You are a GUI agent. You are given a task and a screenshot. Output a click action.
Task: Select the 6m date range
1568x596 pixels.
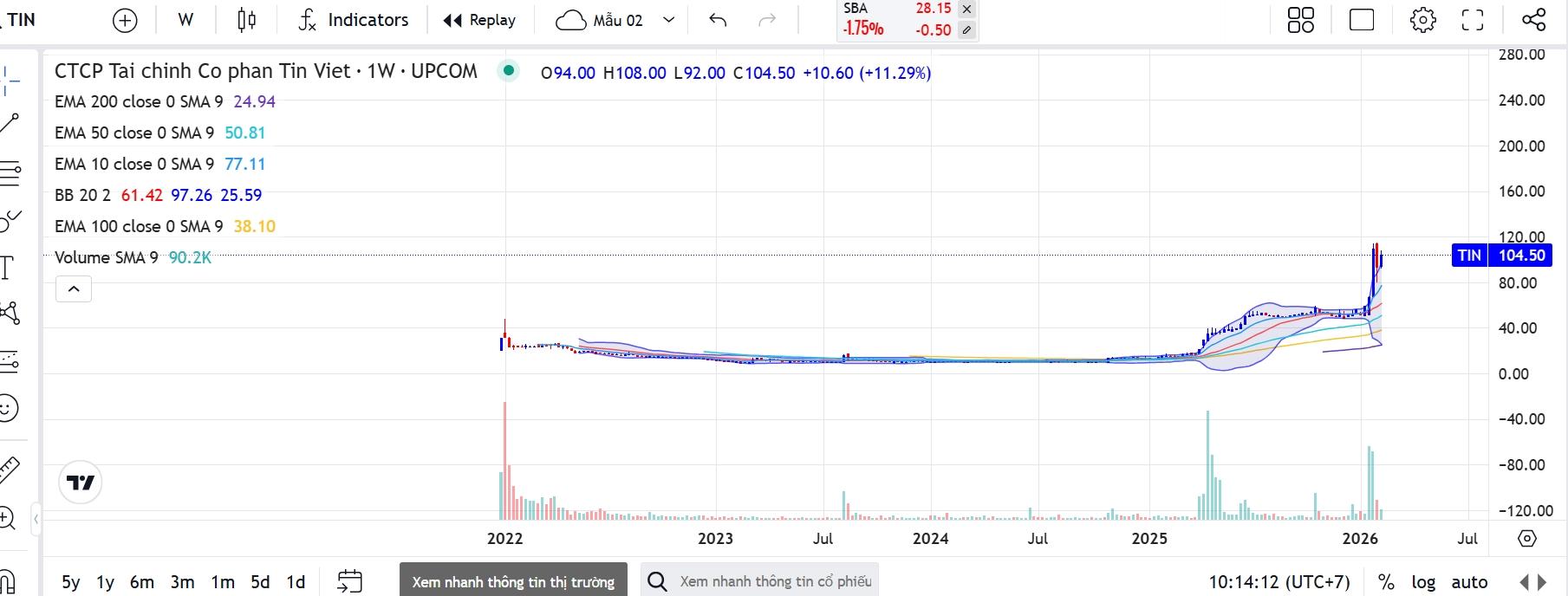(142, 582)
